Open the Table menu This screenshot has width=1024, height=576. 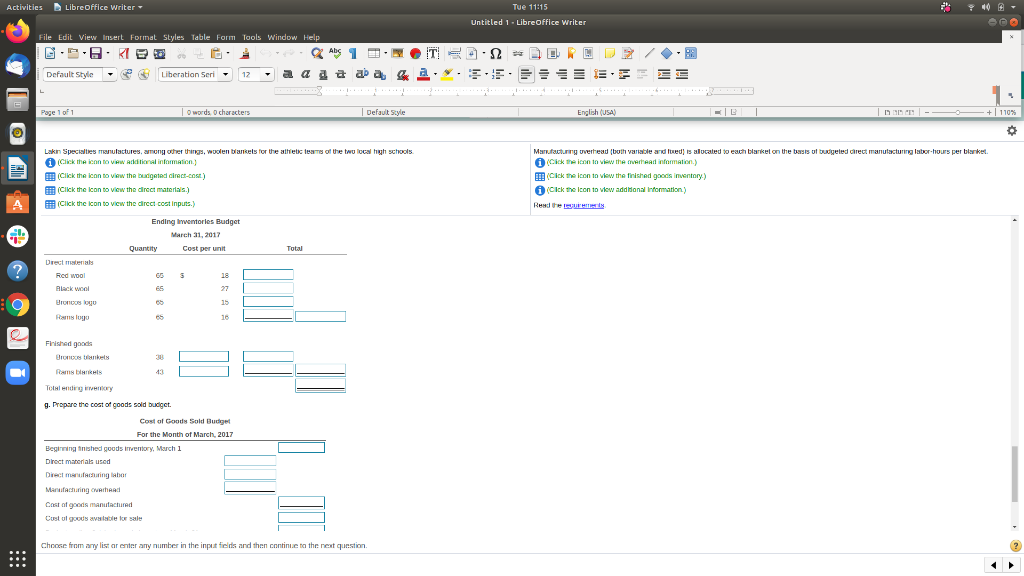tap(200, 37)
